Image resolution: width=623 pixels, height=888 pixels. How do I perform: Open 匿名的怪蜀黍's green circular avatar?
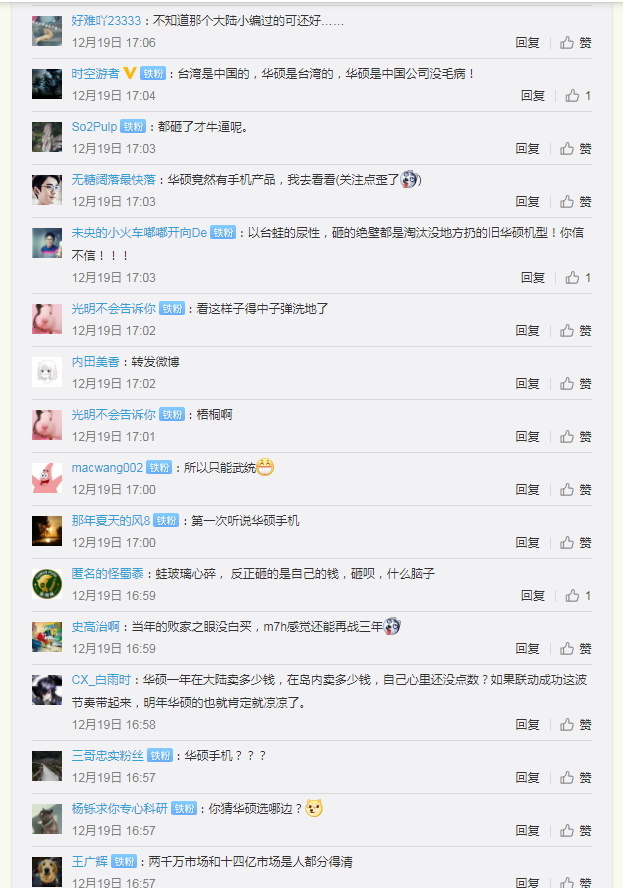tap(47, 584)
